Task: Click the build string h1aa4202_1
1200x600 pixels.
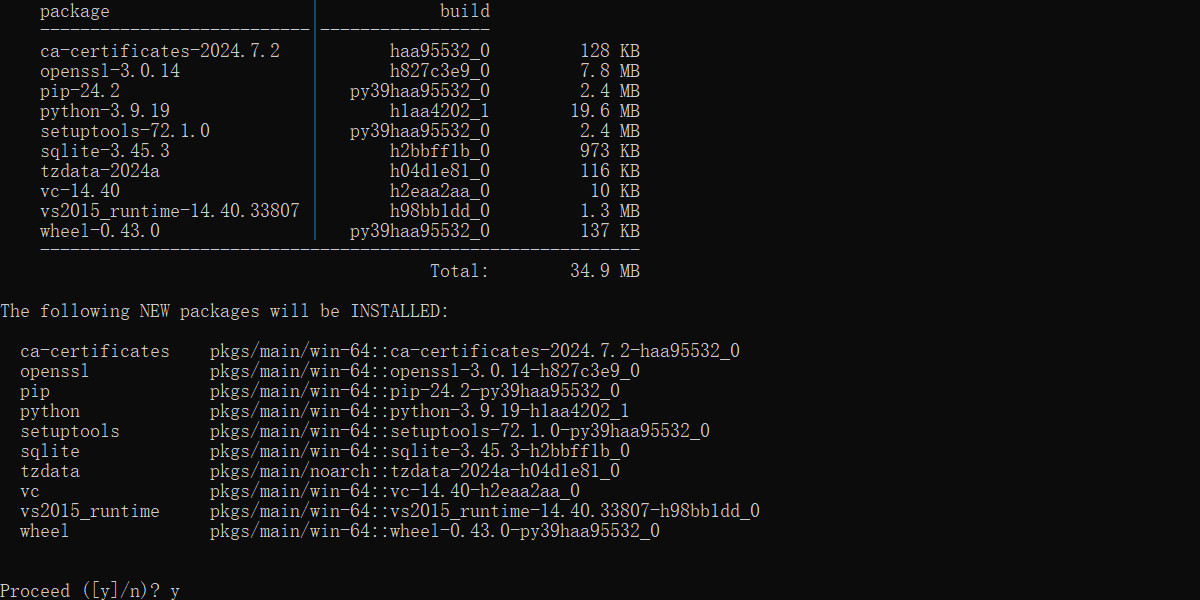Action: (440, 111)
